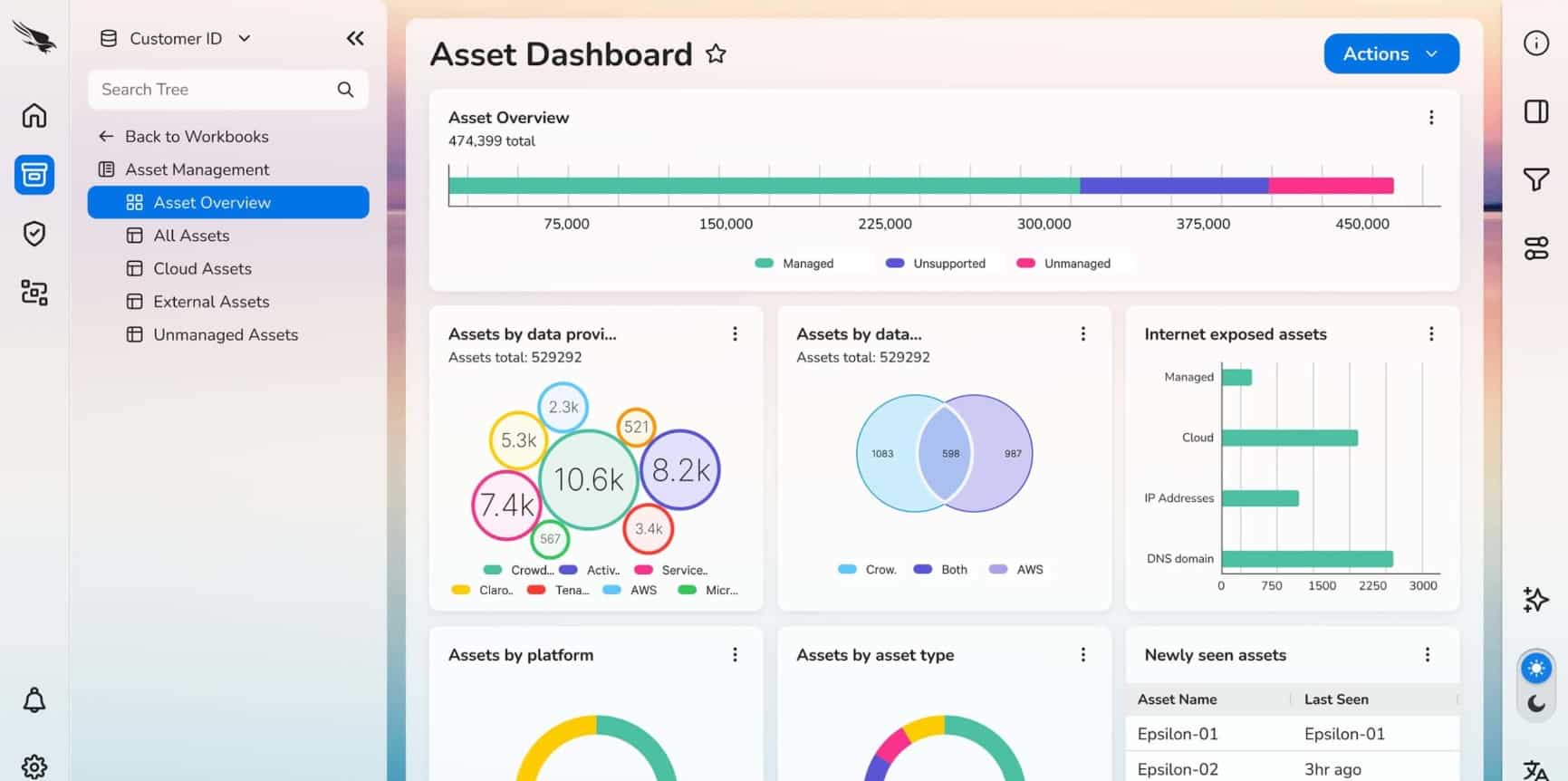The width and height of the screenshot is (1568, 781).
Task: Toggle Crow. legend in Venn chart
Action: [867, 570]
